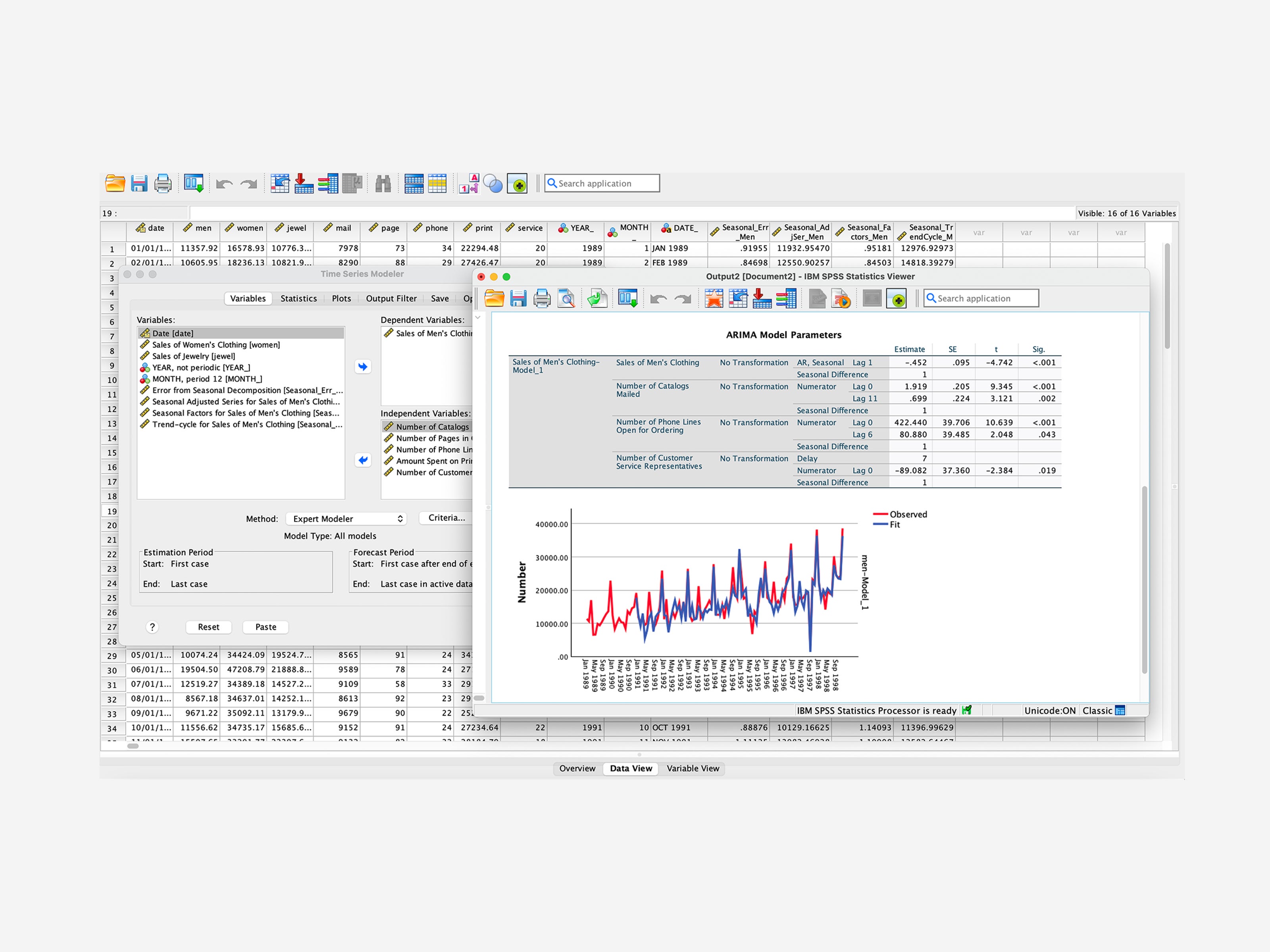Click the Export icon in the Viewer toolbar
This screenshot has height=952, width=1270.
[597, 298]
